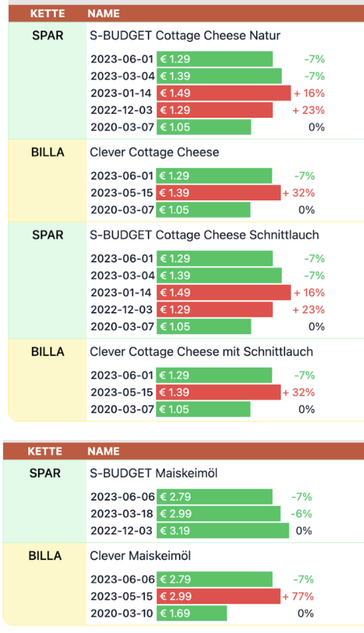Select the red € 2.99 bar for Clever Maiskeimöl
This screenshot has height=633, width=364.
click(x=218, y=596)
